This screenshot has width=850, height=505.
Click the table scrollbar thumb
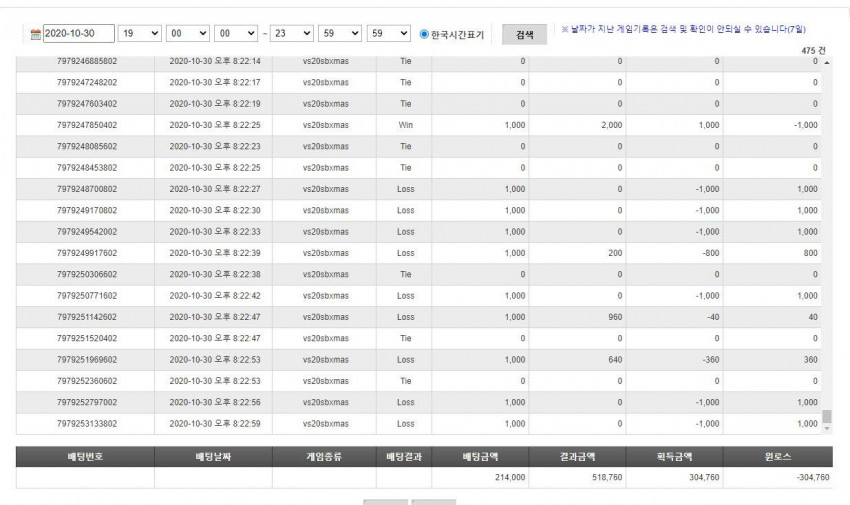coord(827,416)
